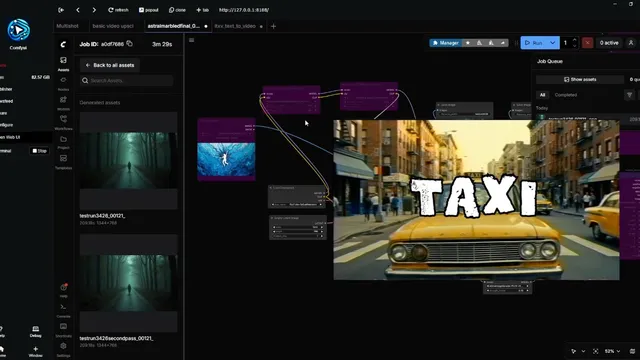Image resolution: width=640 pixels, height=360 pixels.
Task: Click the TAXI video preview
Action: (476, 200)
